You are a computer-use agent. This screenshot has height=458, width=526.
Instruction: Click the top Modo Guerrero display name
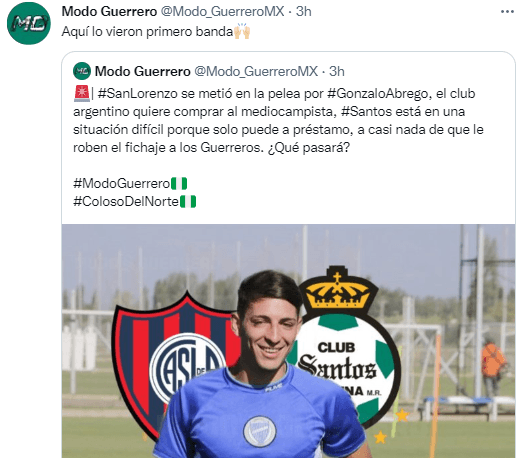pyautogui.click(x=109, y=11)
